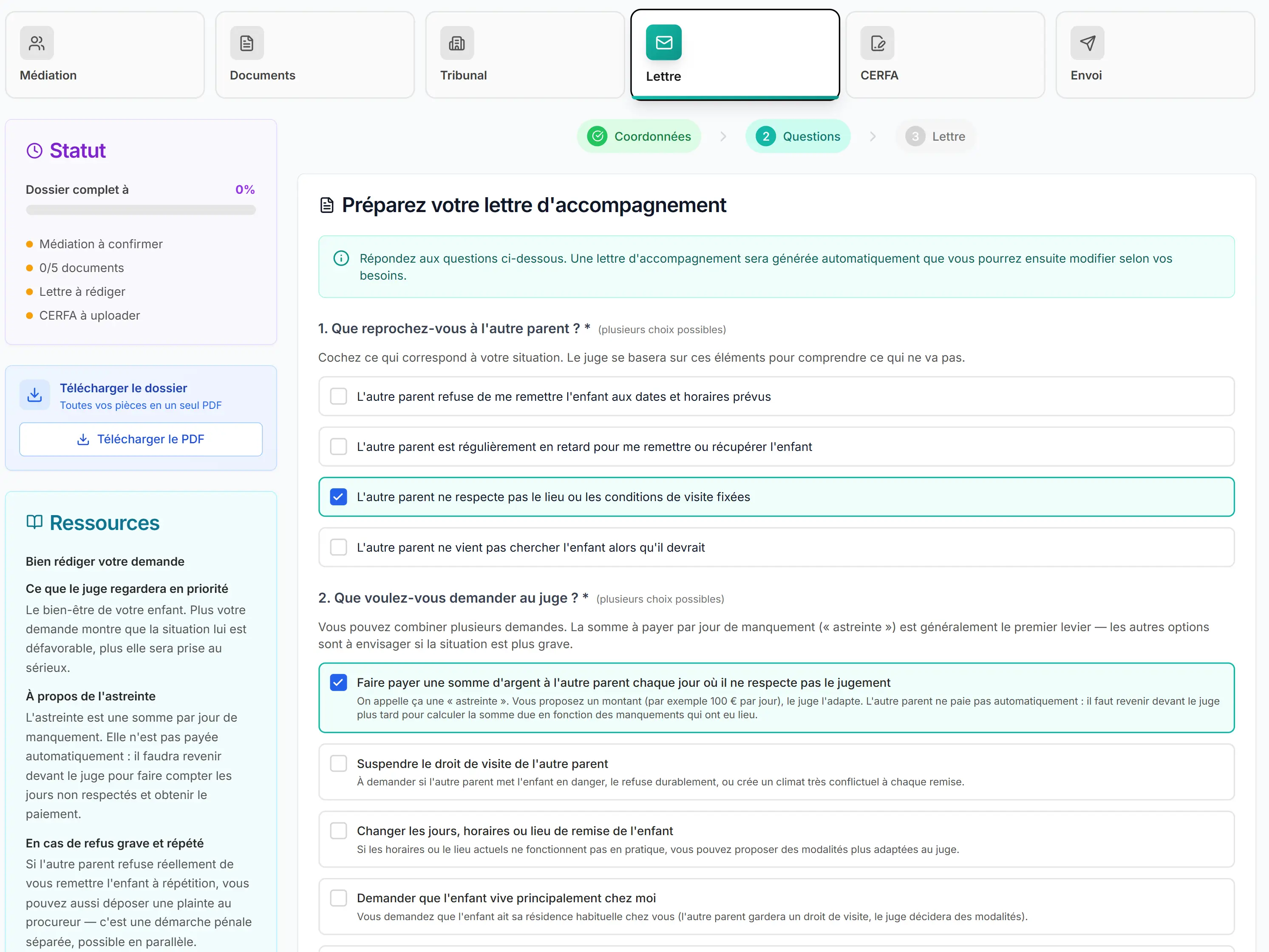Click the chevron after Questions step

pos(872,136)
